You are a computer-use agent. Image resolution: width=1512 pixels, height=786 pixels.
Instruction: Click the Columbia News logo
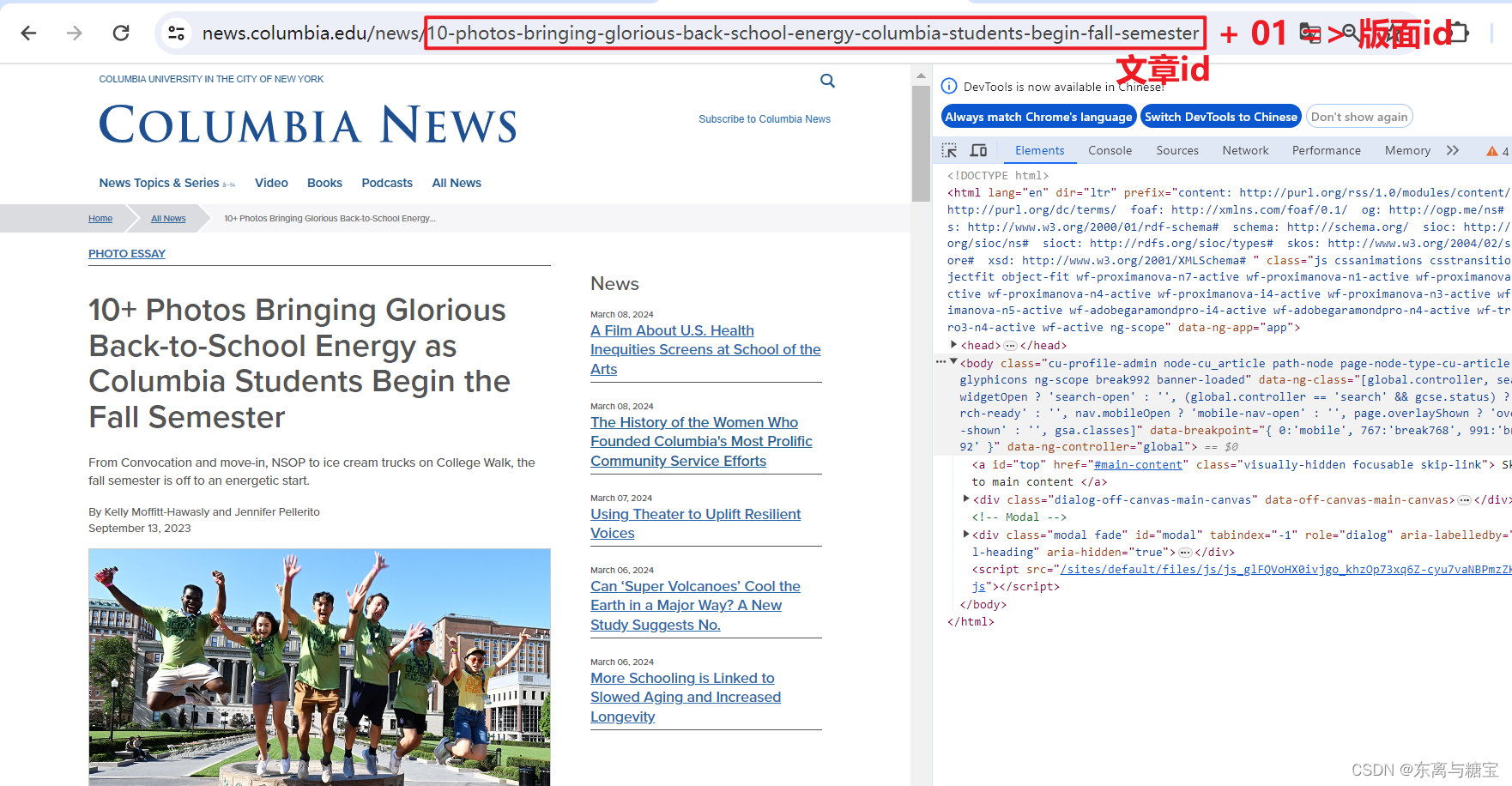click(308, 124)
